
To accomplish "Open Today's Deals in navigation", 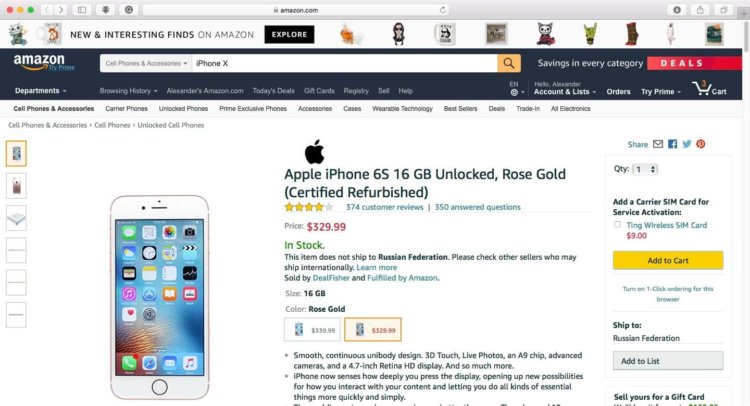I will (x=274, y=91).
